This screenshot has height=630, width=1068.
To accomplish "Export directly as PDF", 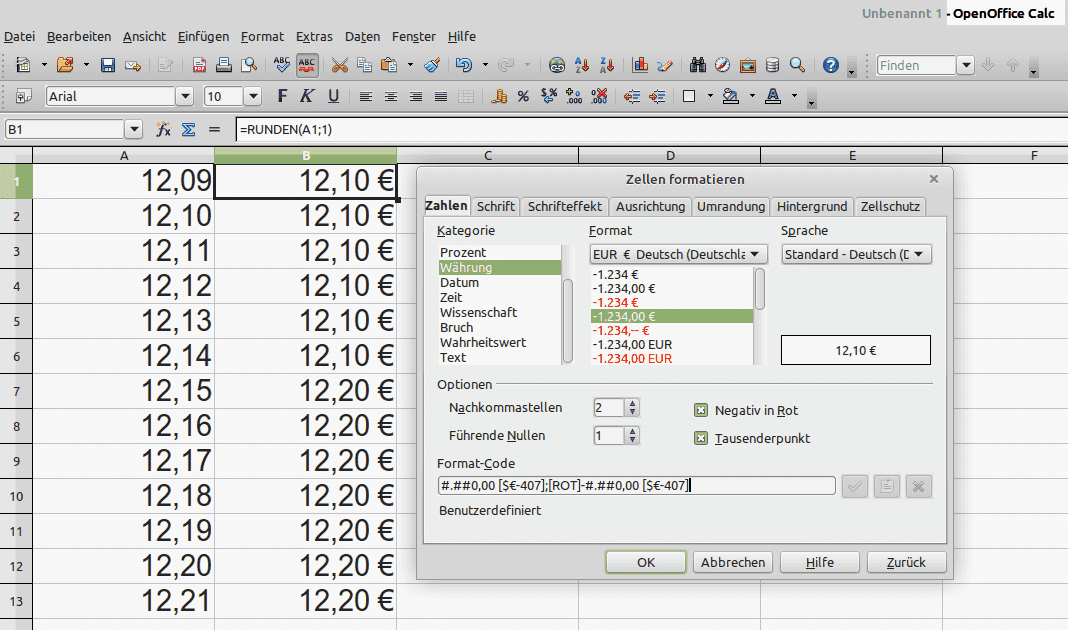I will click(x=200, y=65).
